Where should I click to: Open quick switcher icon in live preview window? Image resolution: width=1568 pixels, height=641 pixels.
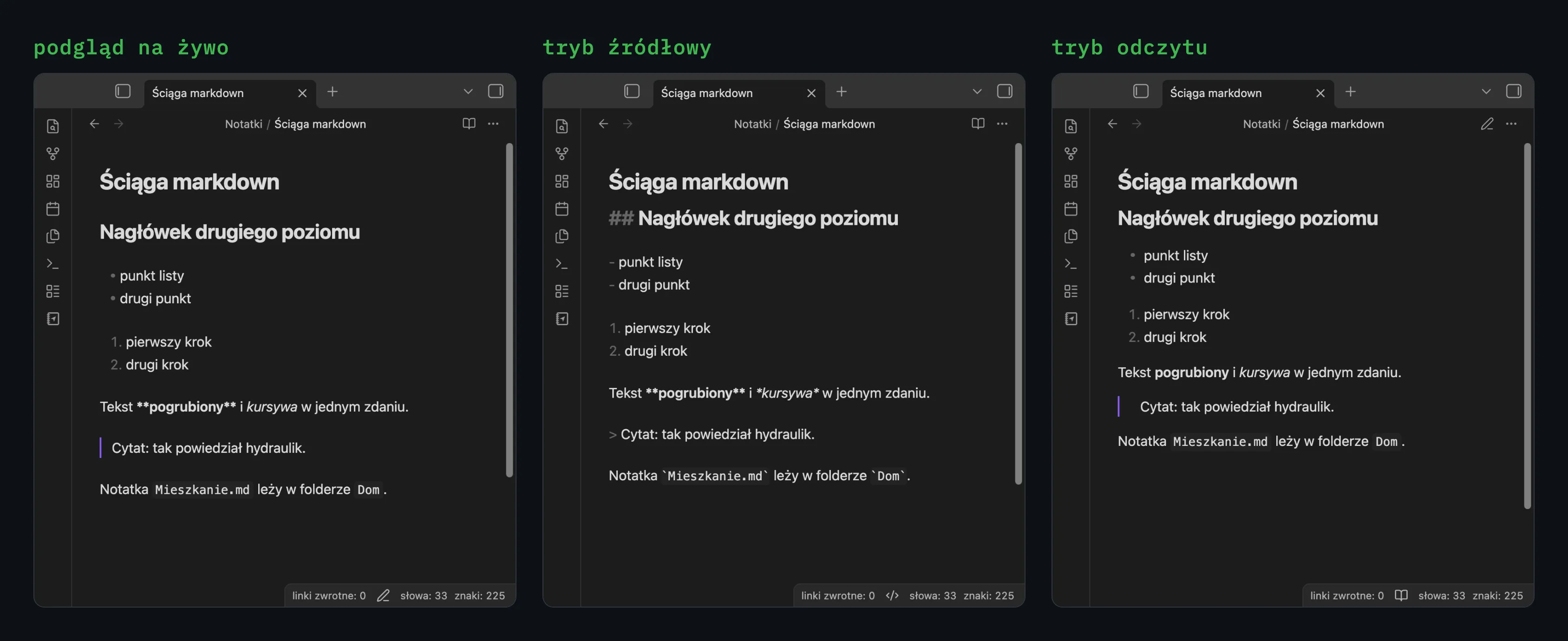click(53, 126)
